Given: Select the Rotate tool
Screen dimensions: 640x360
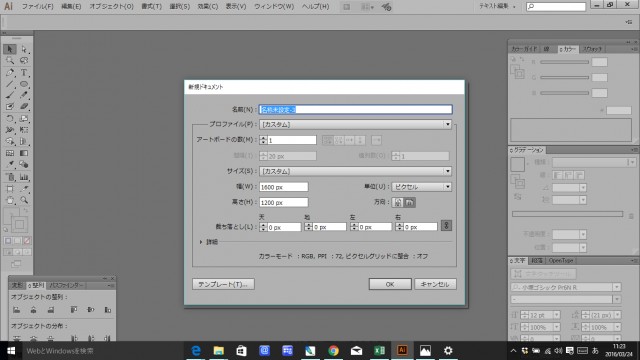Looking at the screenshot, I should pyautogui.click(x=10, y=118).
